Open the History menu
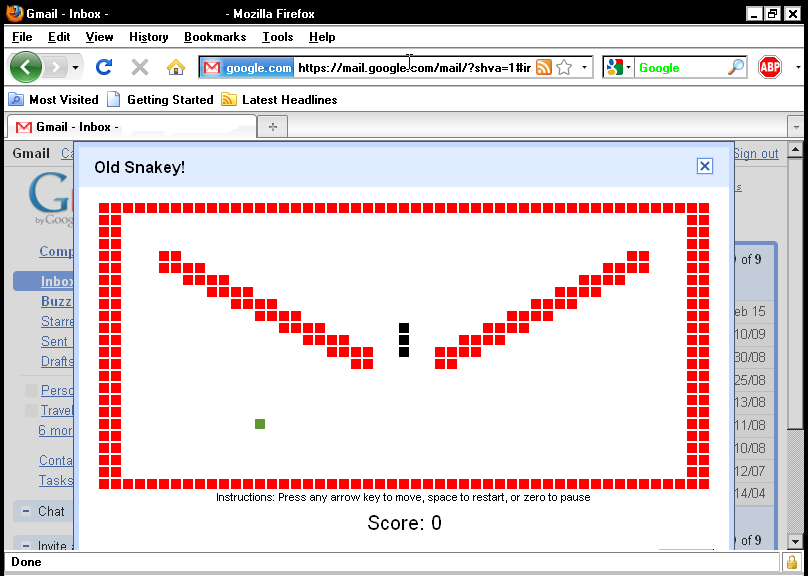 point(148,37)
